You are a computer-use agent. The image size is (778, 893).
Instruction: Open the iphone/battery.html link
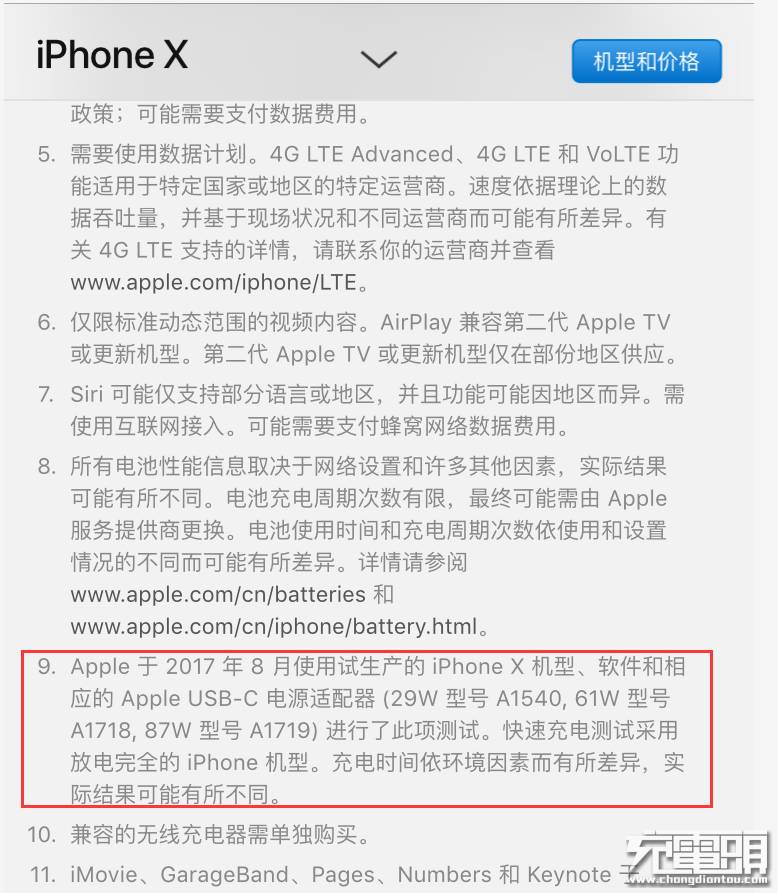[273, 627]
